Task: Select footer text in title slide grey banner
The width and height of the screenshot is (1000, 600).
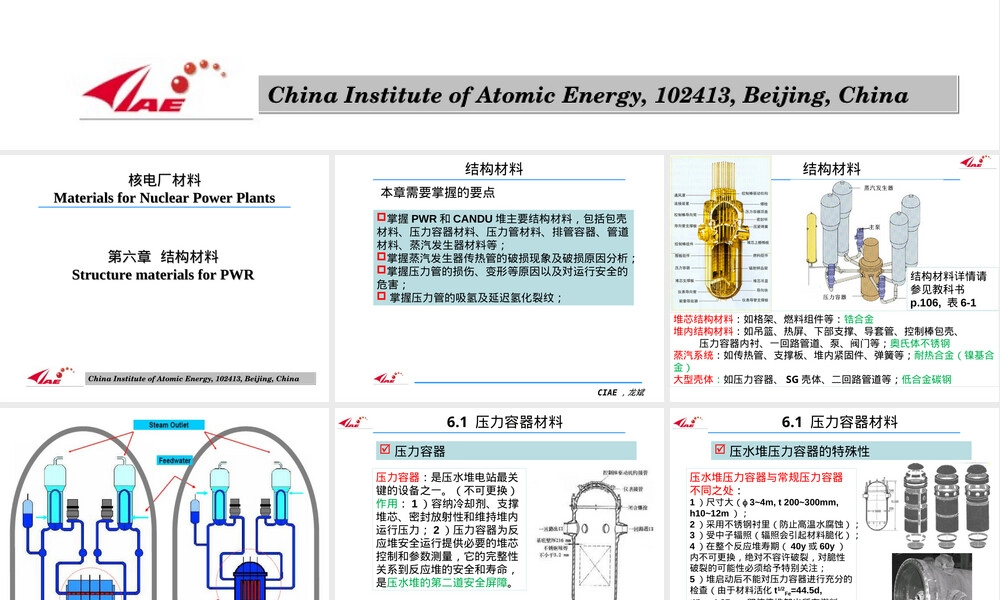Action: 193,379
